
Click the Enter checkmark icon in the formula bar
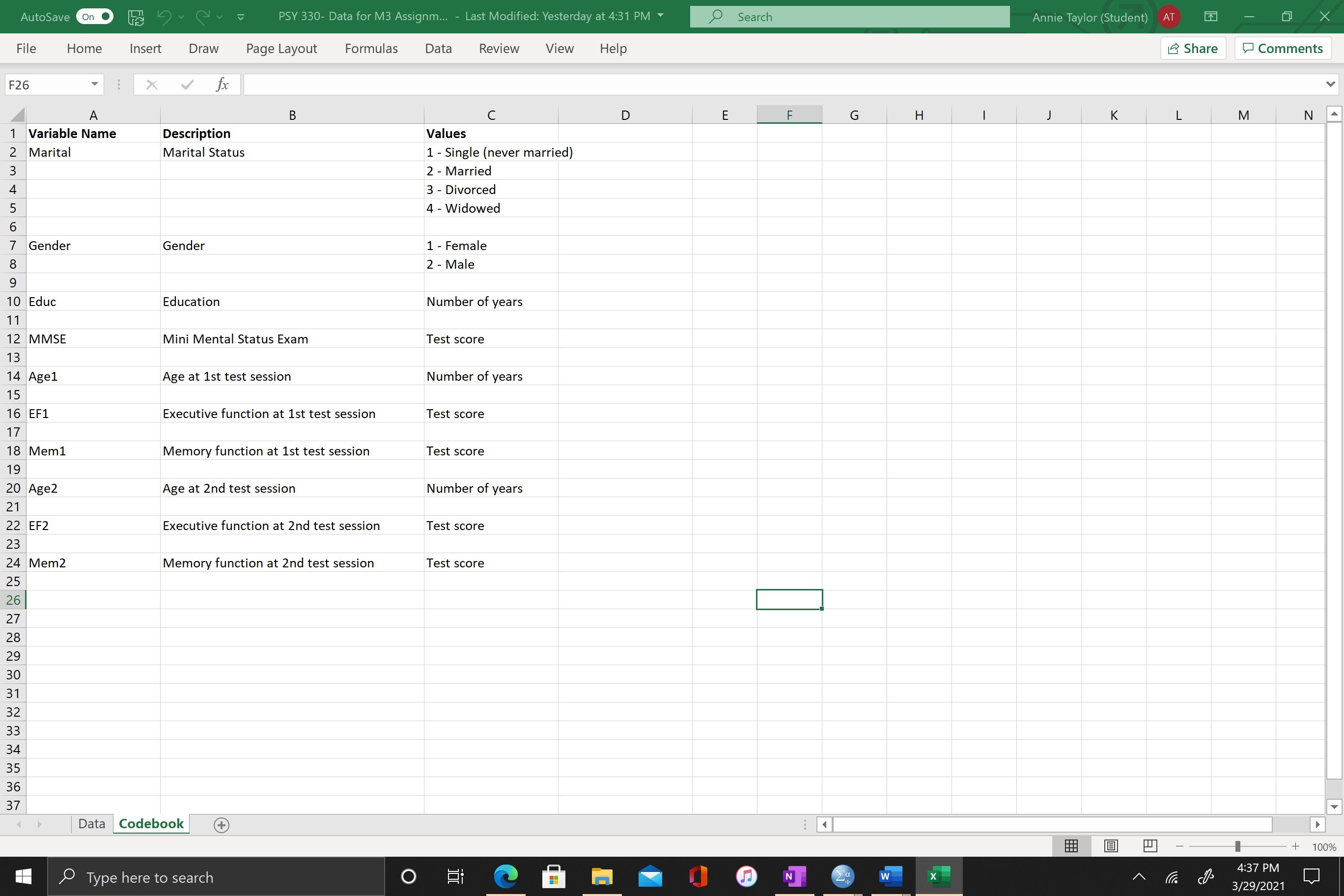(x=186, y=84)
